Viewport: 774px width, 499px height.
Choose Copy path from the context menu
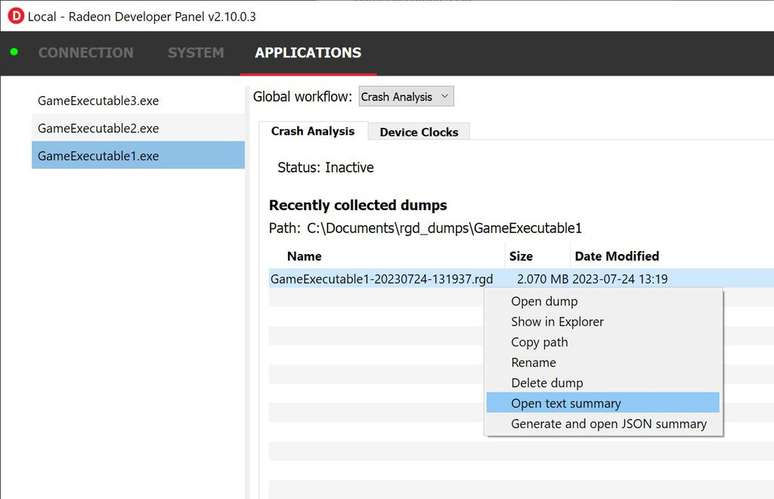(603, 342)
